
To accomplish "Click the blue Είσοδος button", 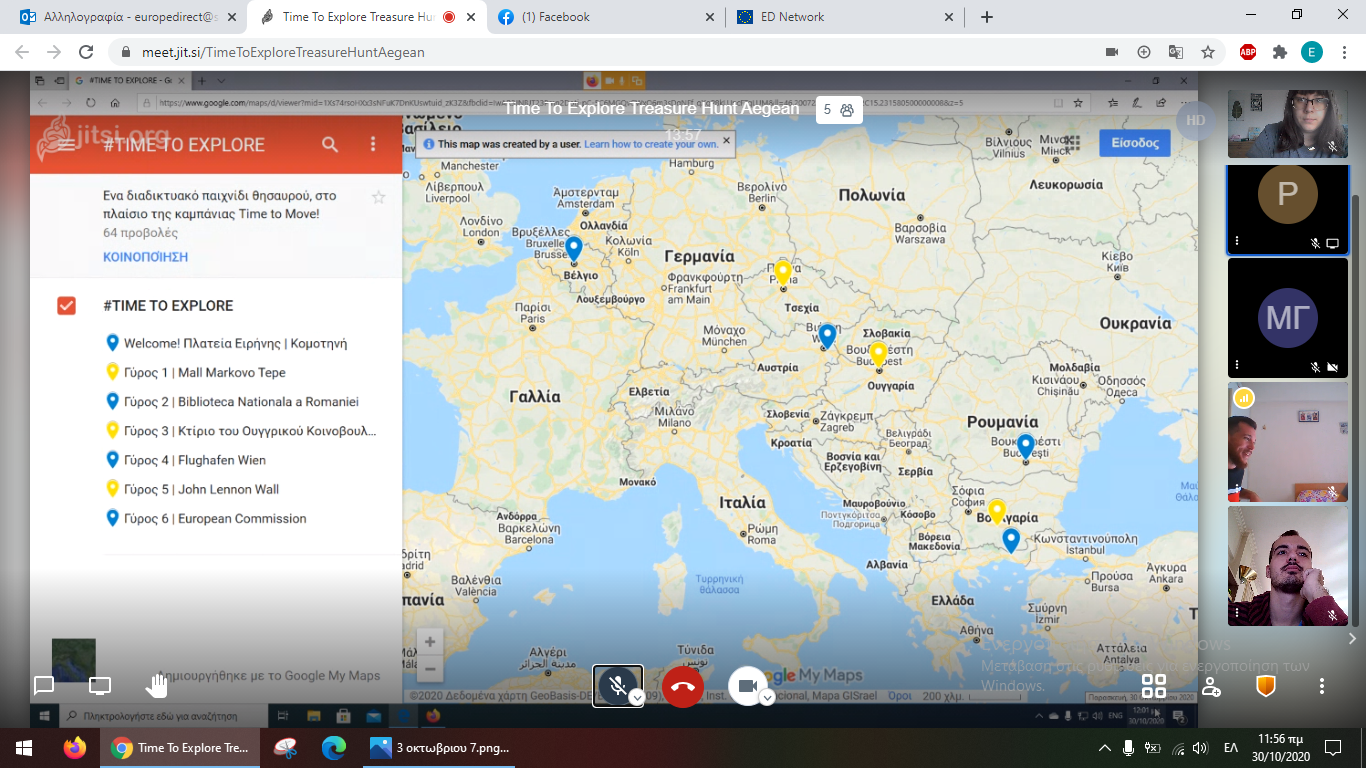I will 1134,143.
